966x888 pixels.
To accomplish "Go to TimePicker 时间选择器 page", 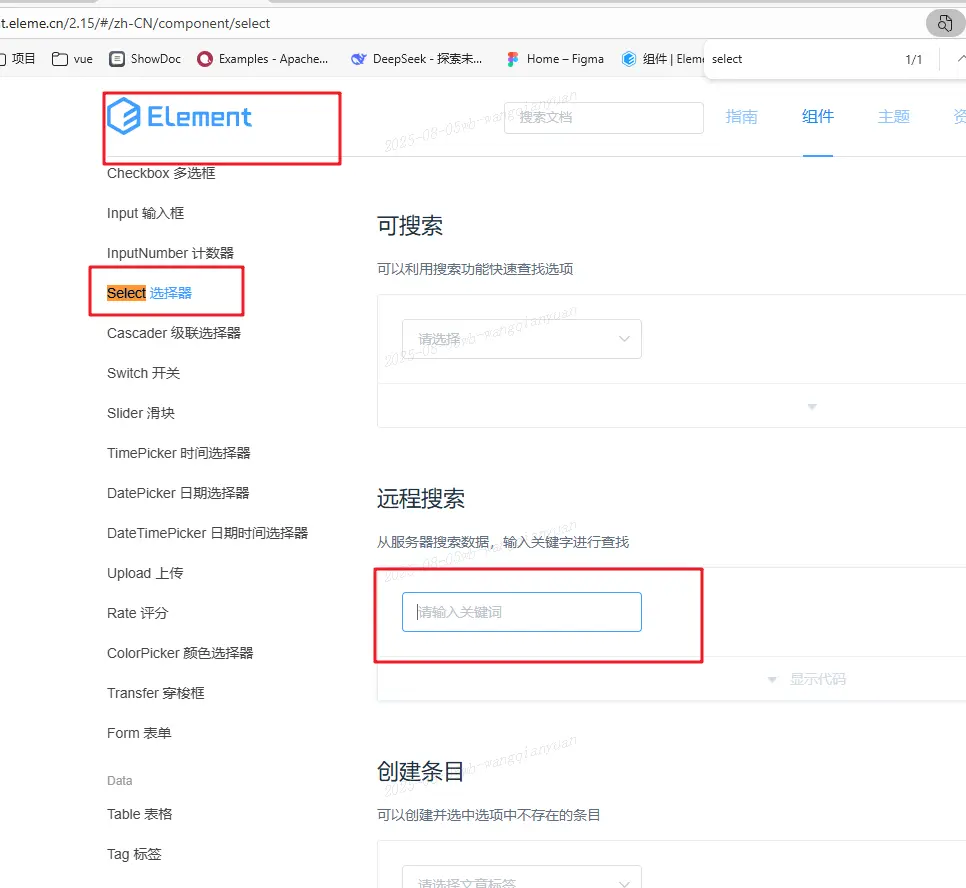I will (179, 454).
